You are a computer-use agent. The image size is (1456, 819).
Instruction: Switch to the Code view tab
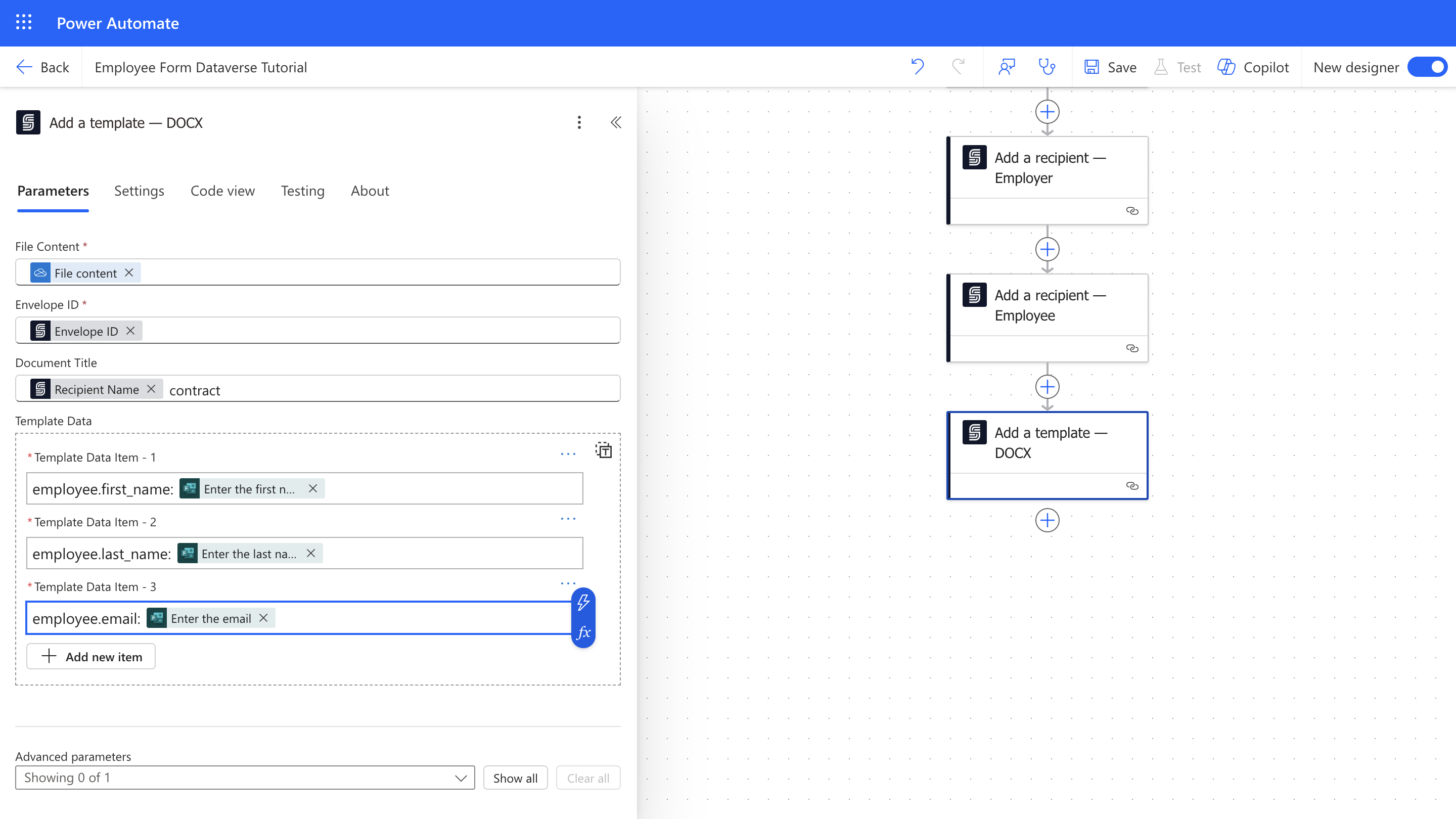click(x=222, y=191)
